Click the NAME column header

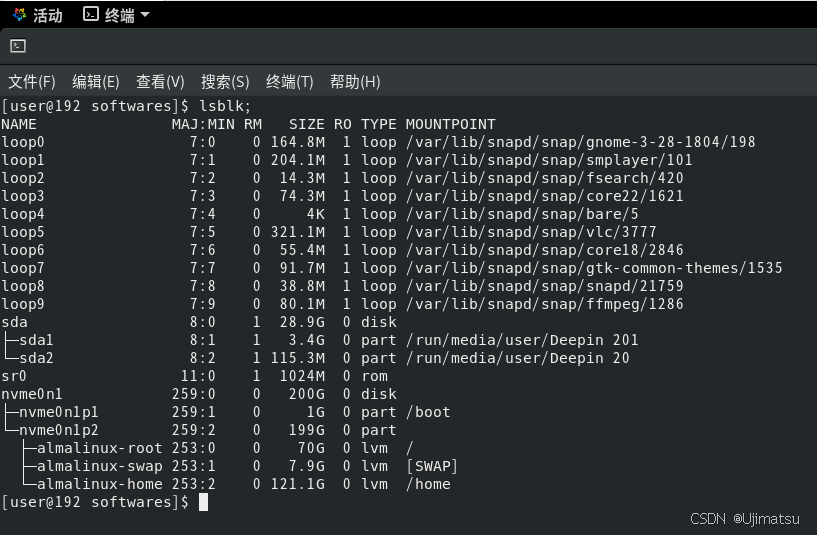pyautogui.click(x=19, y=125)
